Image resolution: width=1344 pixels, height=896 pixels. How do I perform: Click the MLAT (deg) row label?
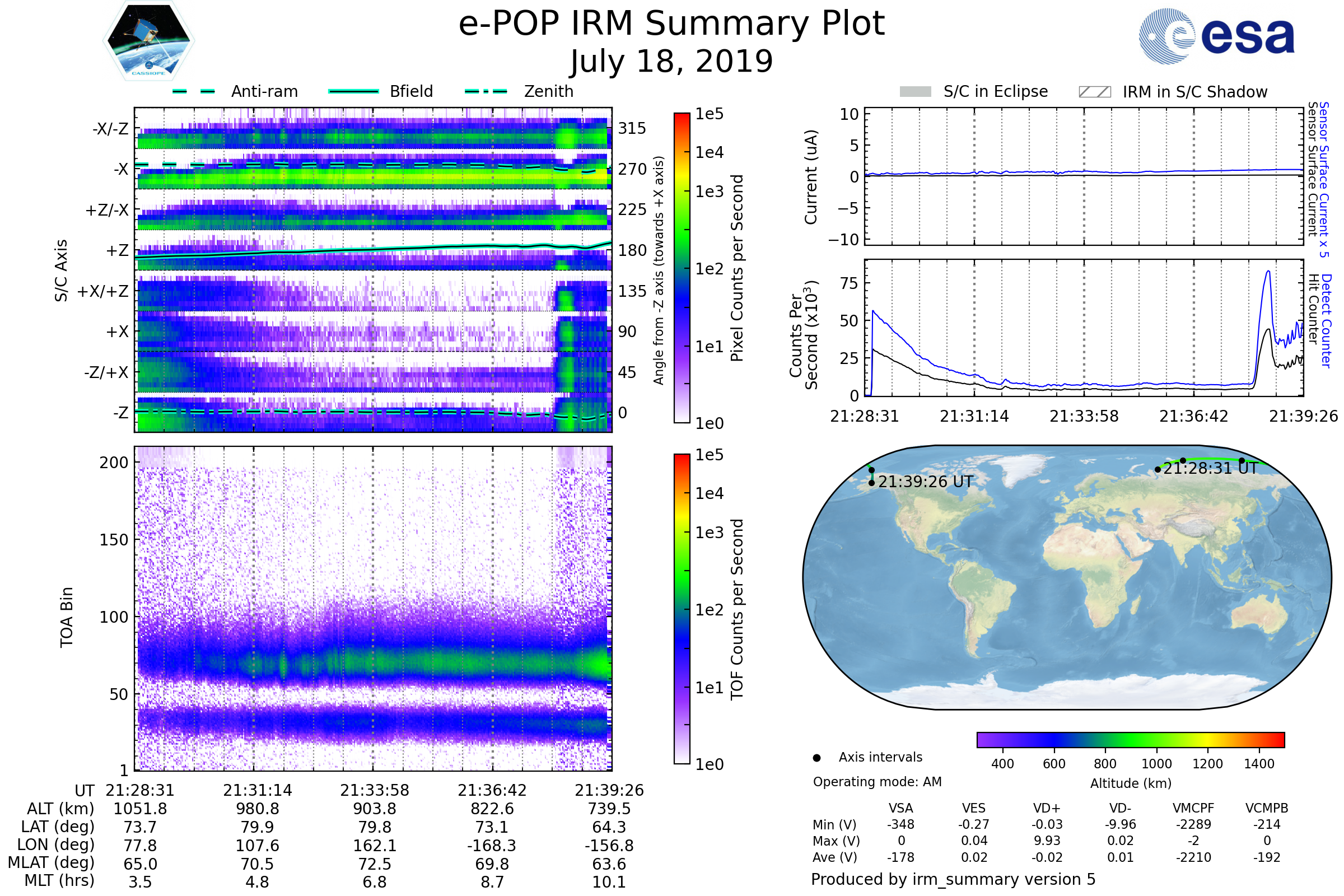click(x=51, y=862)
